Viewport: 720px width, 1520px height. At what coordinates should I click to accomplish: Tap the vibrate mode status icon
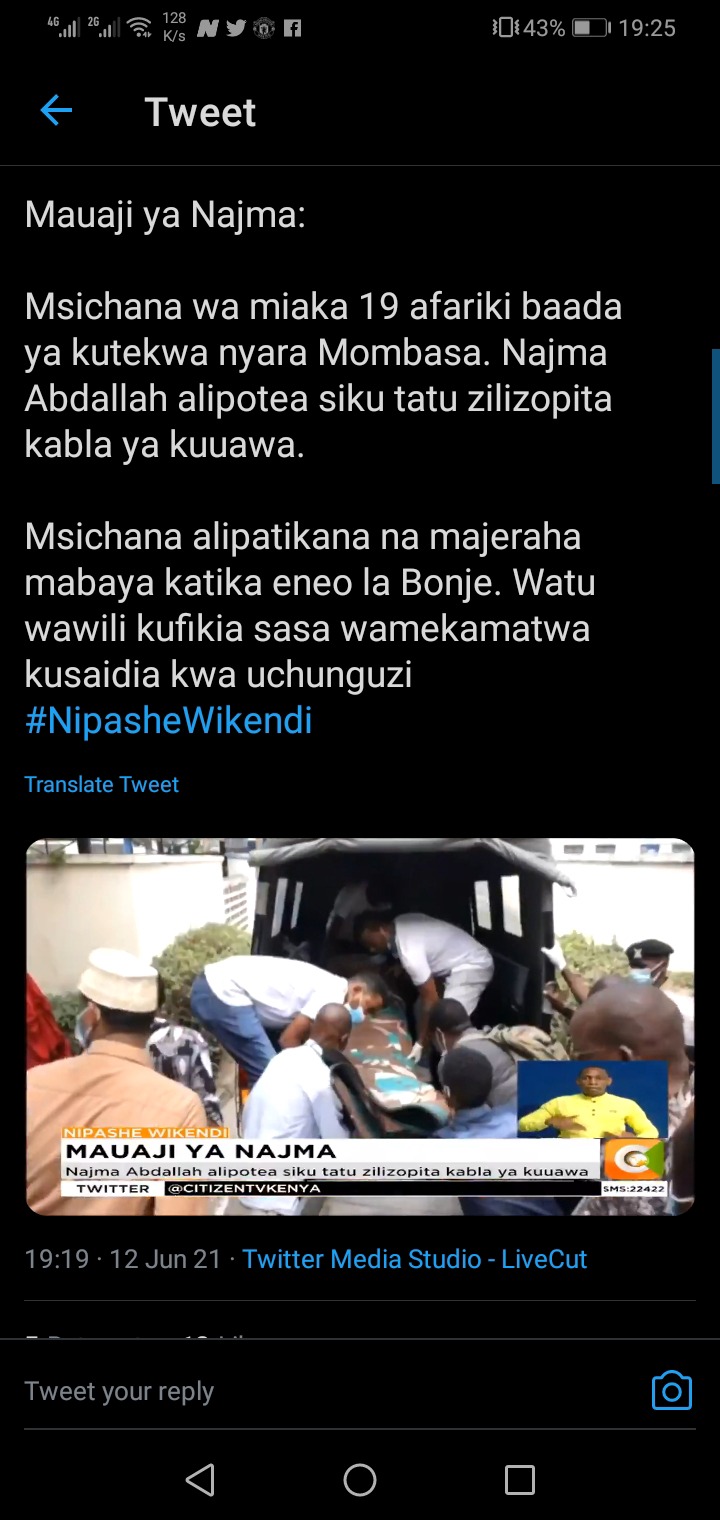tap(504, 28)
